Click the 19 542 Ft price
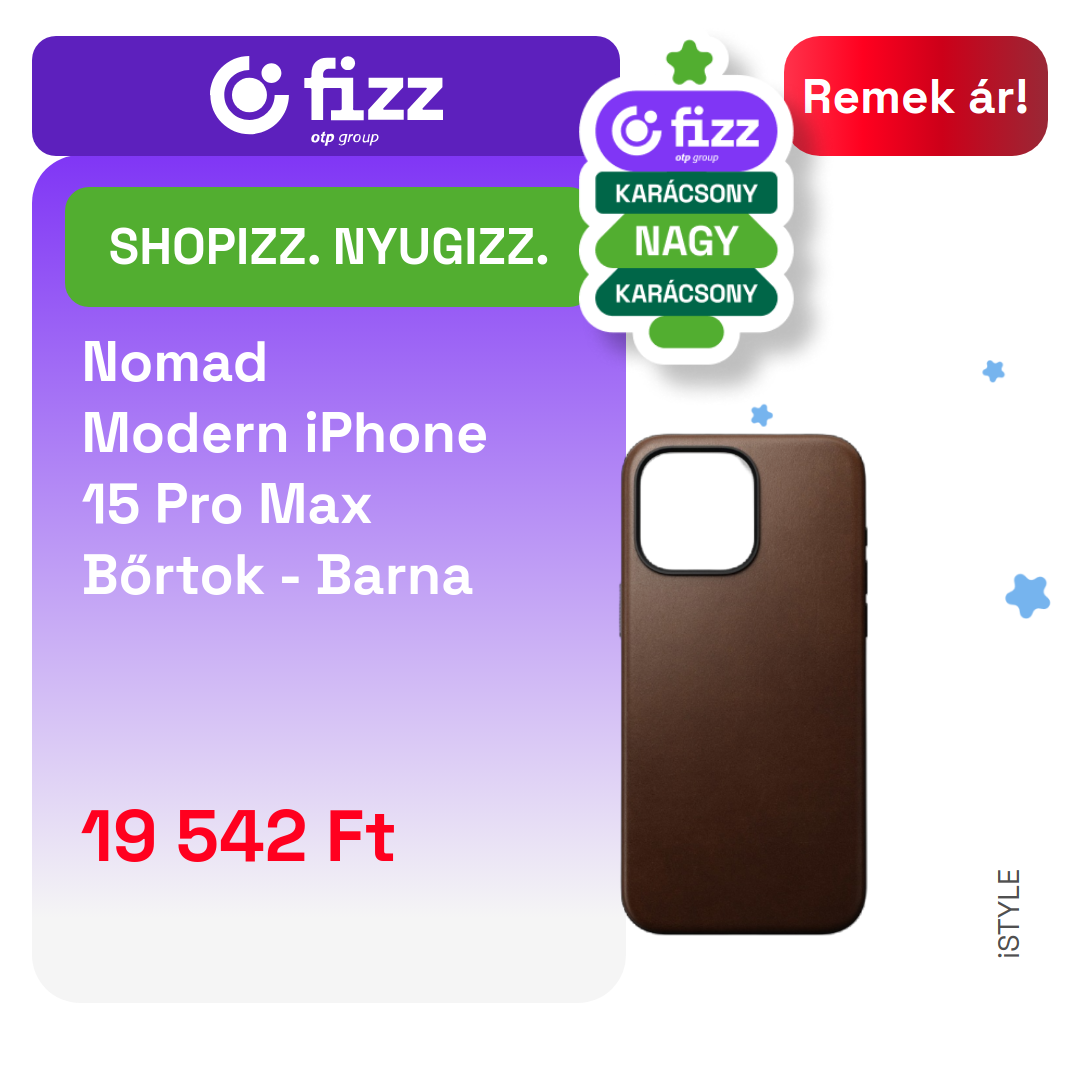 point(238,837)
